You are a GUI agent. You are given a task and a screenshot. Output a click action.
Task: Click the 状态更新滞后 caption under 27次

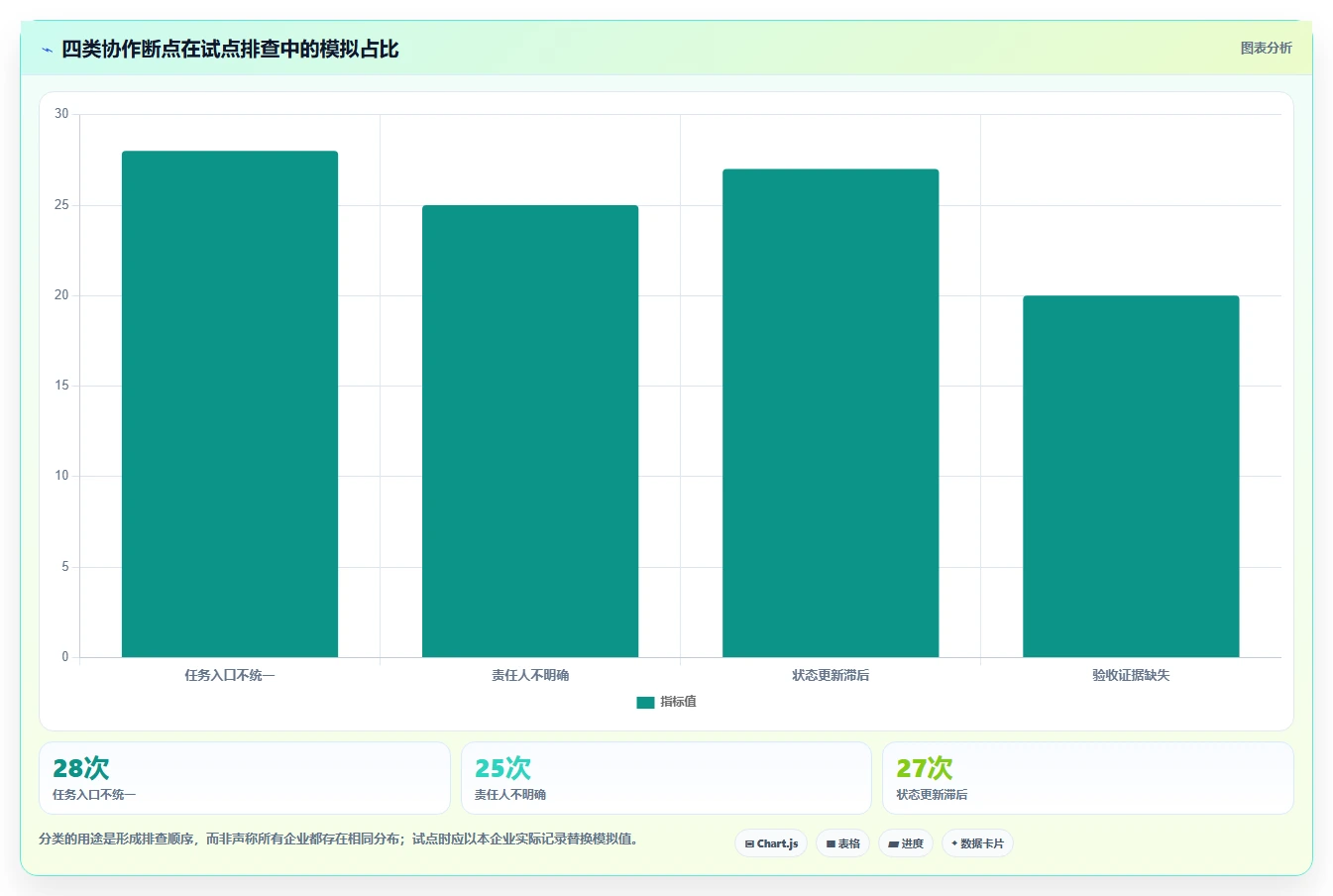coord(932,795)
